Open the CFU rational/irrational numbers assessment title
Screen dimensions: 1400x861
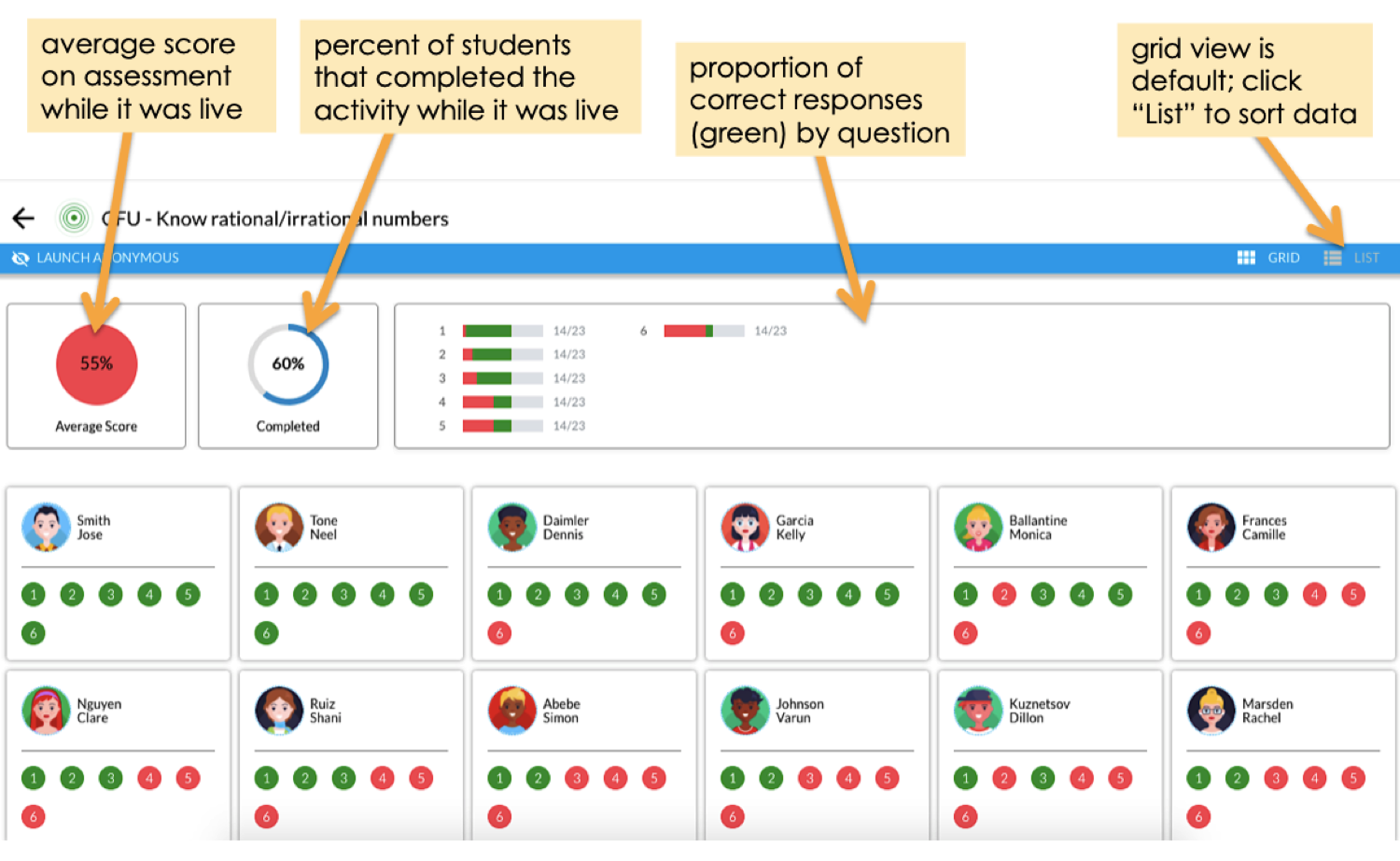point(275,218)
